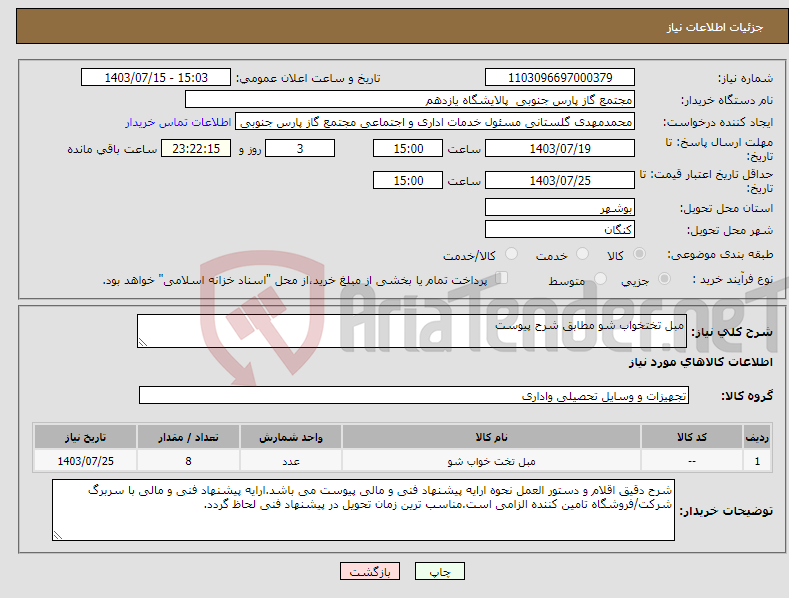Screen dimensions: 789x598
Task: Click the تاریخ نیاز column header
Action: click(x=86, y=437)
